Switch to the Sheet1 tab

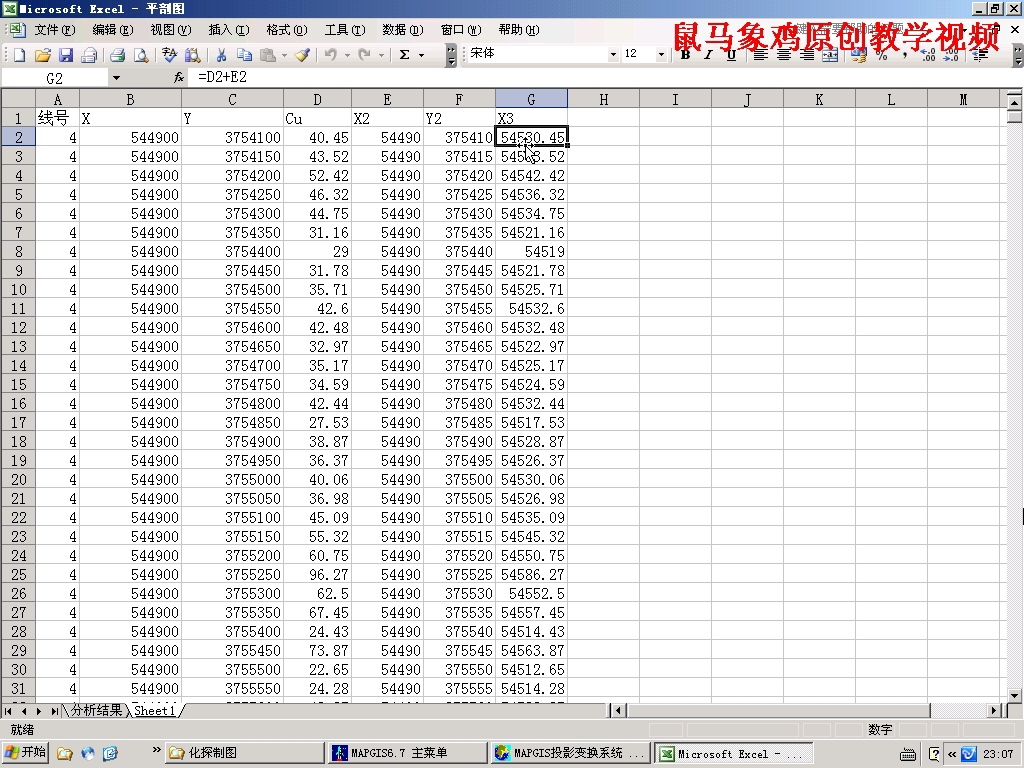pyautogui.click(x=155, y=711)
